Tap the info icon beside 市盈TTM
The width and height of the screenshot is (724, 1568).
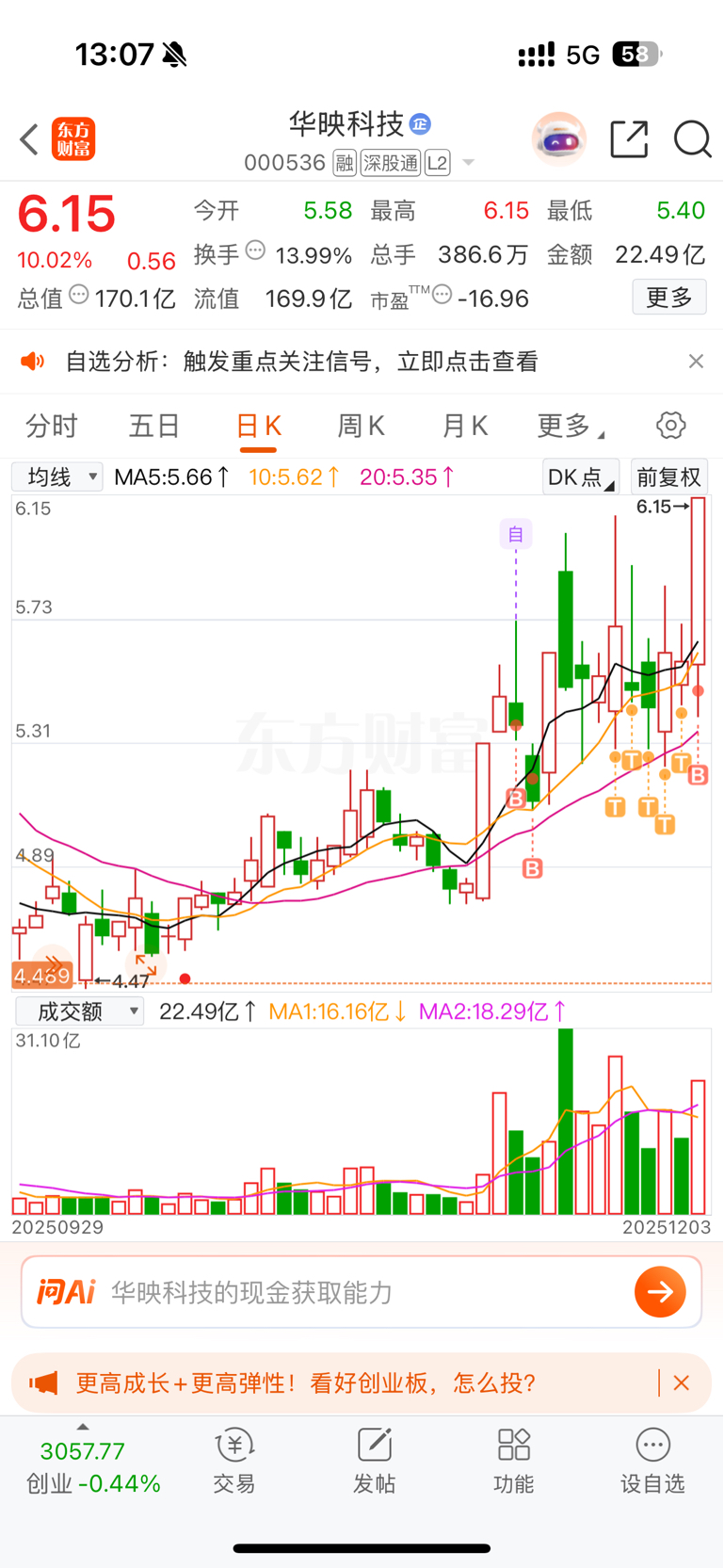[442, 295]
